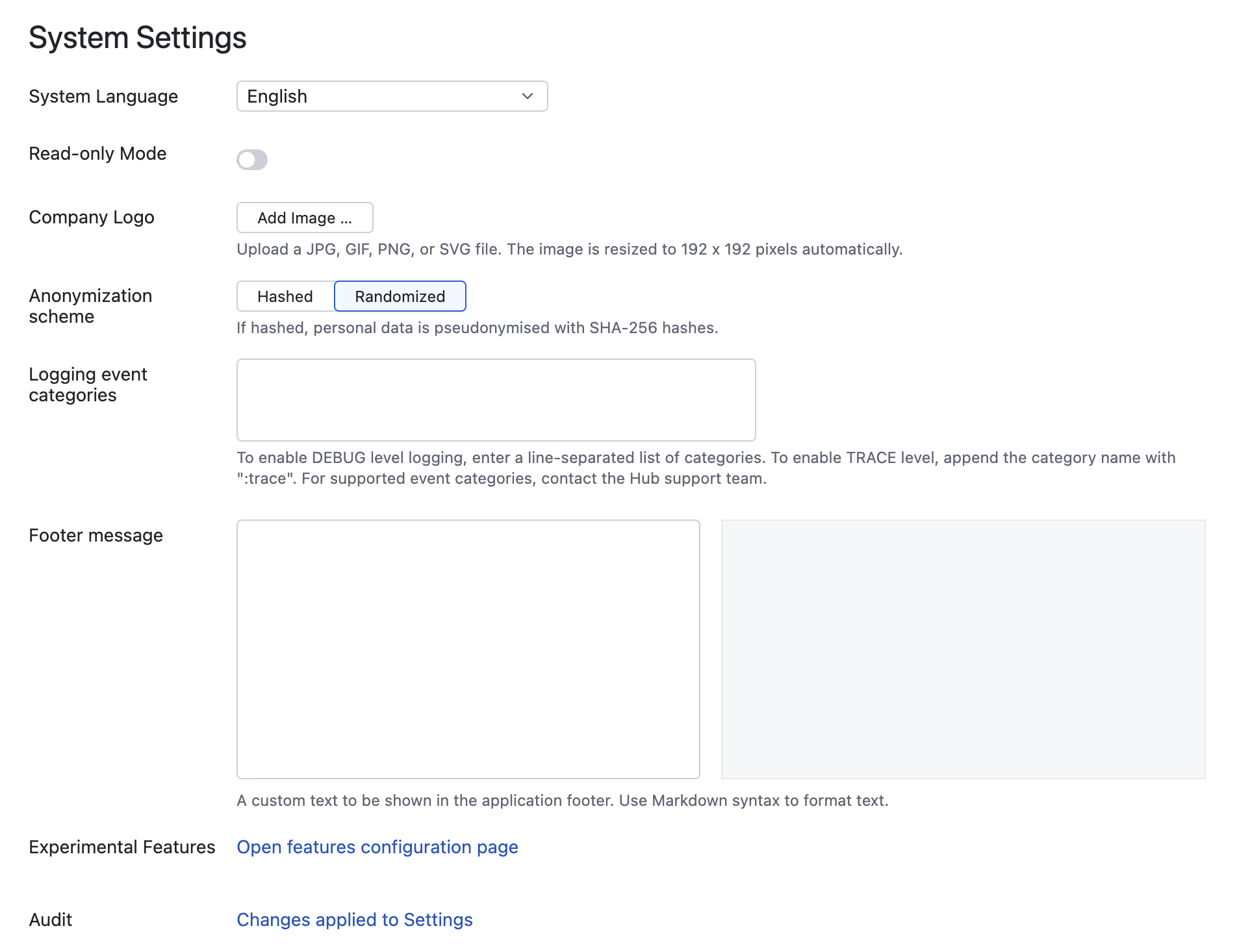Viewport: 1237px width, 952px height.
Task: Click inside the Logging event categories field
Action: pyautogui.click(x=496, y=399)
